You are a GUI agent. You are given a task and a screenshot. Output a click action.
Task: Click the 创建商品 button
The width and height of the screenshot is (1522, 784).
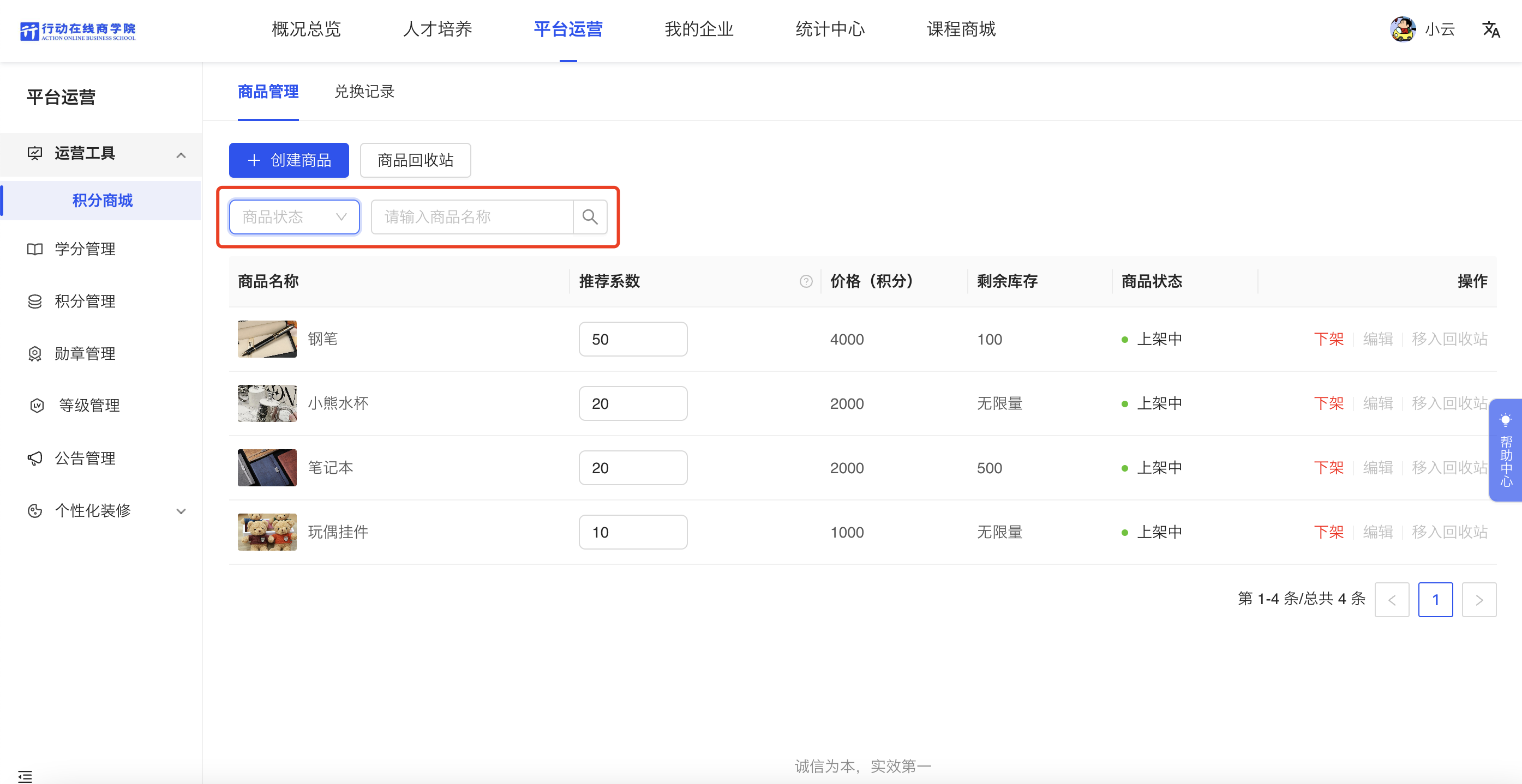click(x=289, y=160)
